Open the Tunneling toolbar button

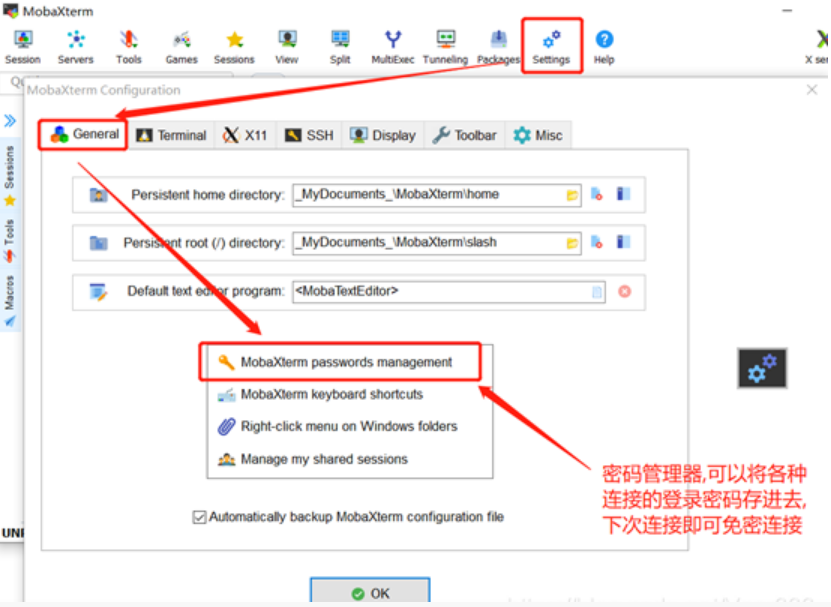tap(445, 47)
